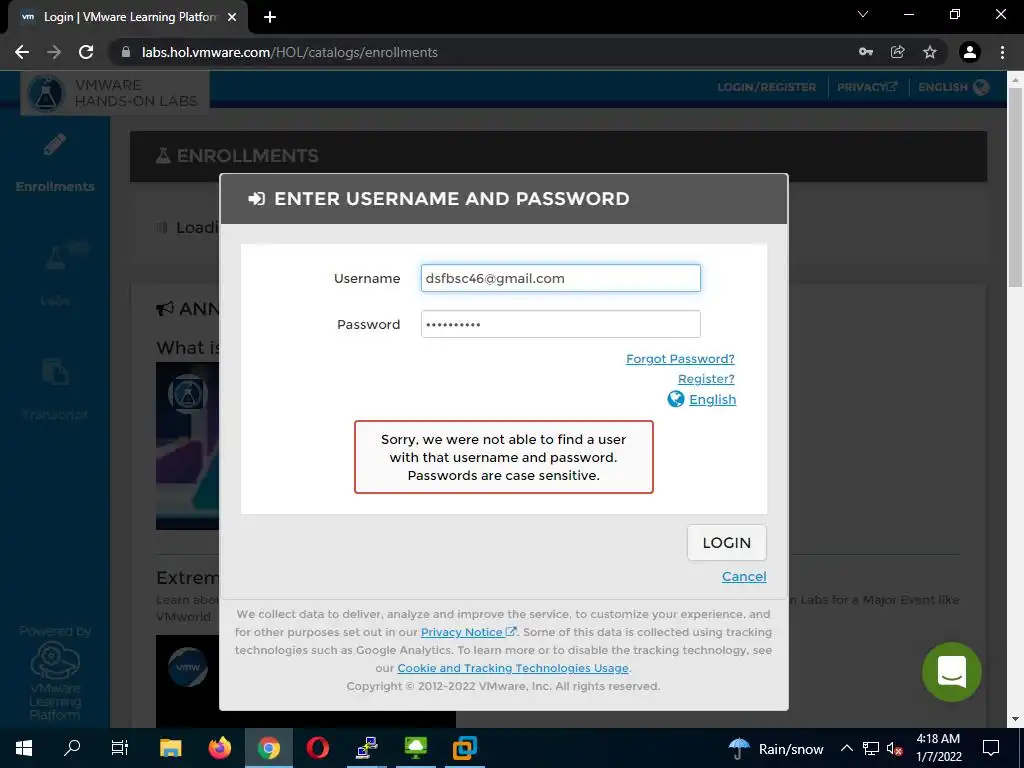The height and width of the screenshot is (768, 1024).
Task: Open Cookie and Tracking Technologies Usage link
Action: [513, 668]
